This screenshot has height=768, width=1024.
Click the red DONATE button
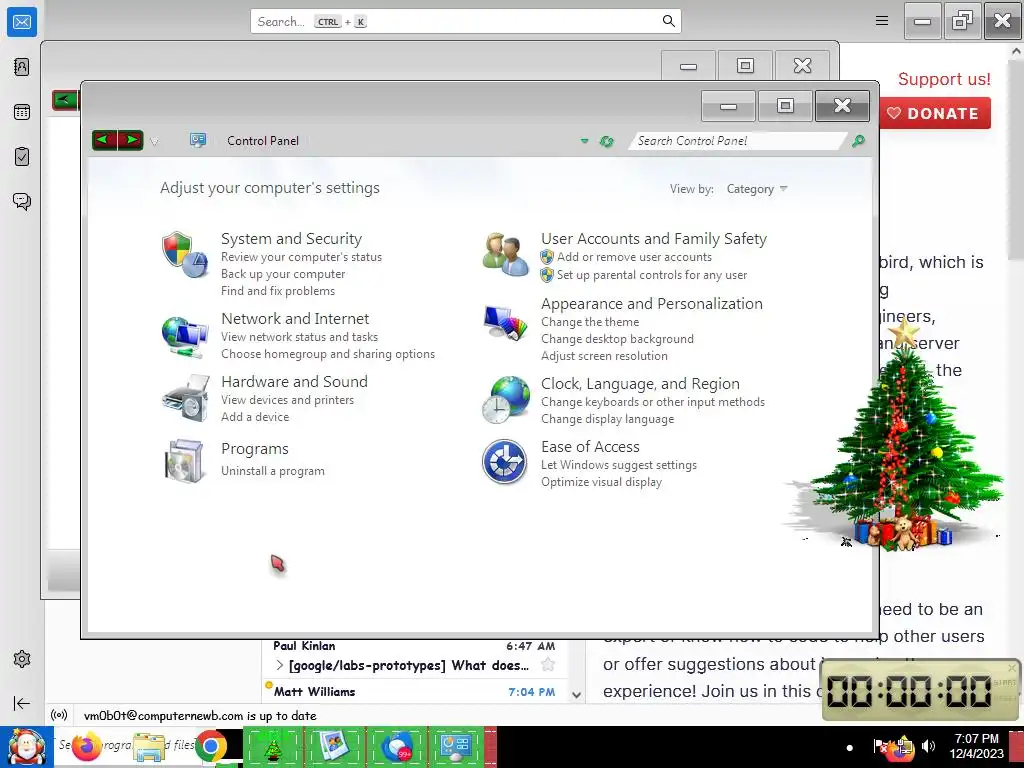click(x=935, y=113)
